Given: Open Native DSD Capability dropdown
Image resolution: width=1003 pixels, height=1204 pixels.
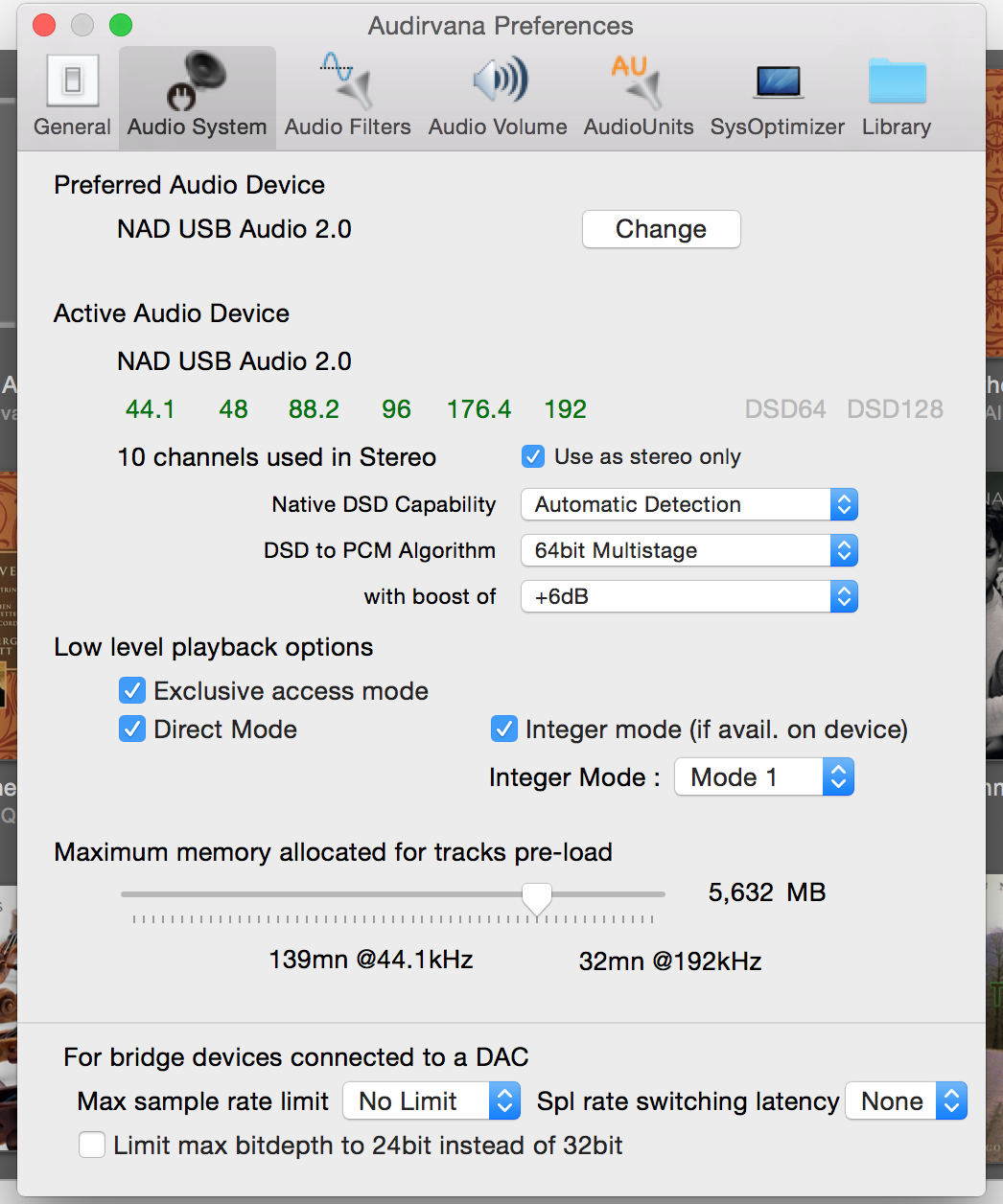Looking at the screenshot, I should pyautogui.click(x=689, y=504).
